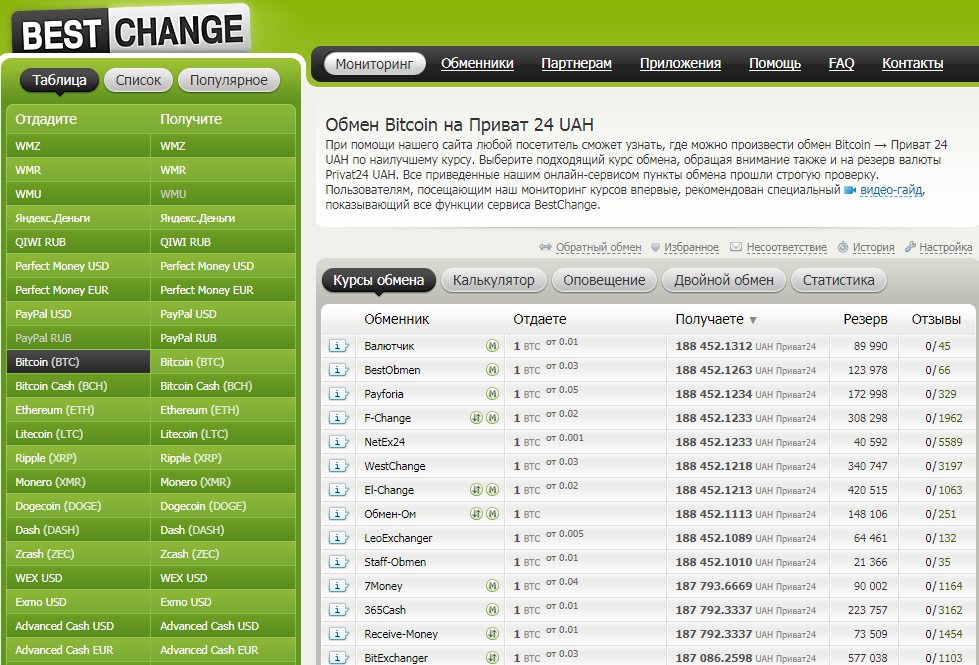
Task: Open the Статистика tab
Action: [x=839, y=280]
